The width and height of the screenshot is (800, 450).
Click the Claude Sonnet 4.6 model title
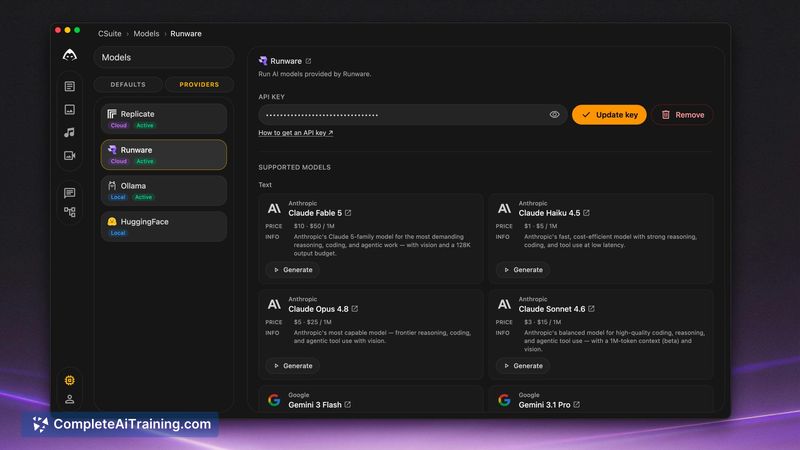552,309
